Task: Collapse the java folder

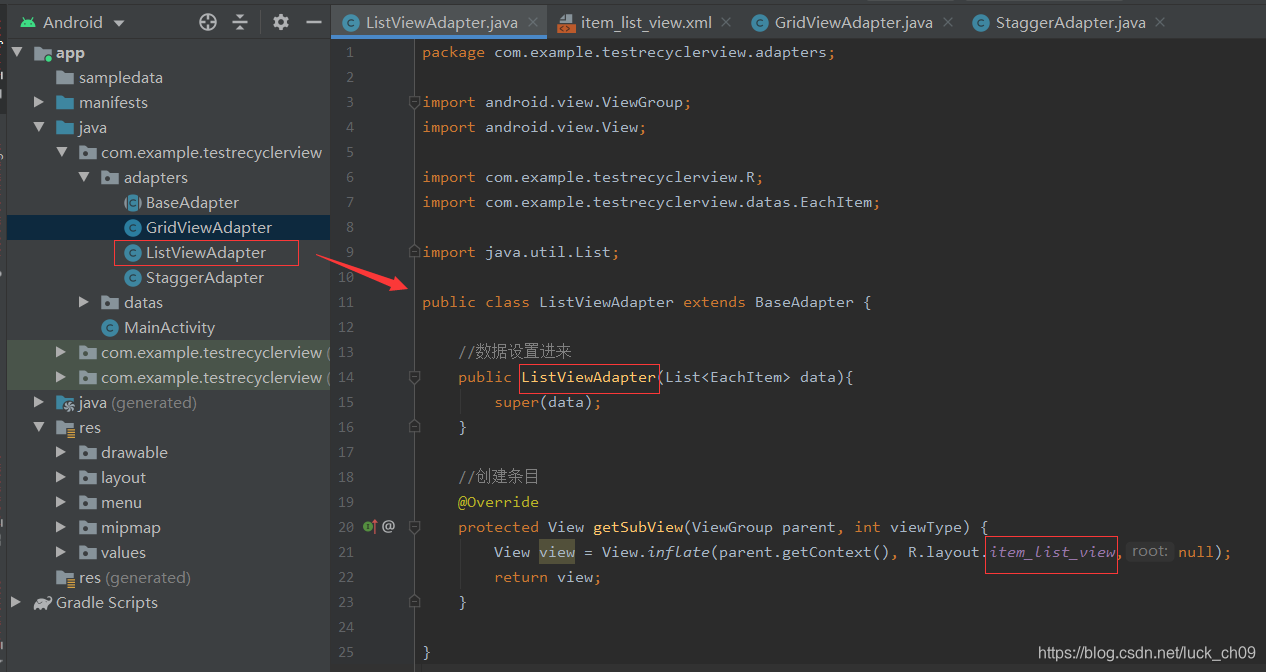Action: (39, 127)
